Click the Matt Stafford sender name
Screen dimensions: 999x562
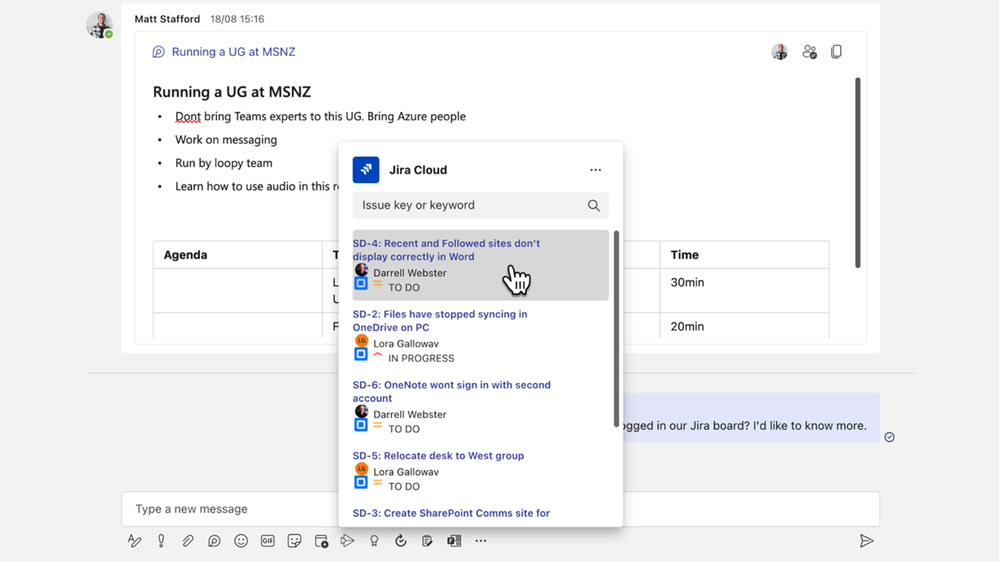(167, 19)
